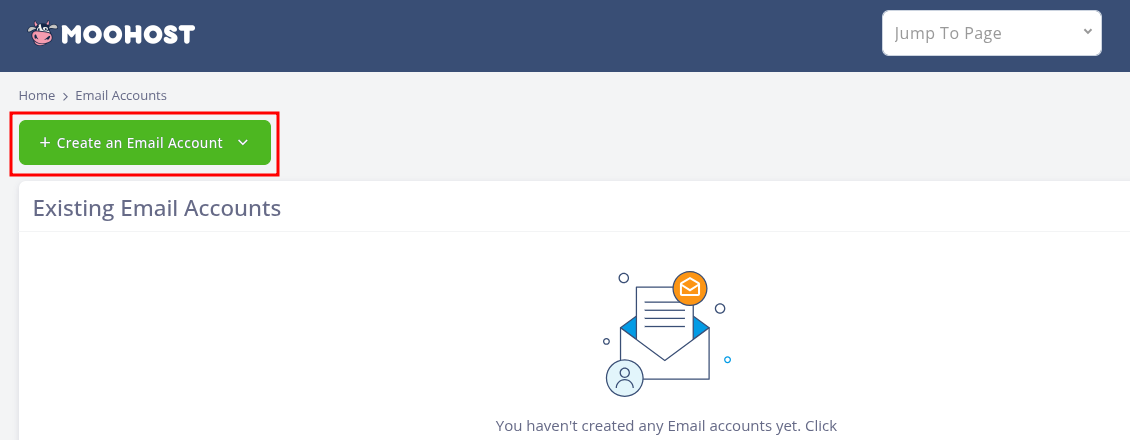This screenshot has height=440, width=1130.
Task: Click the small circle right of the orange badge
Action: pyautogui.click(x=720, y=308)
